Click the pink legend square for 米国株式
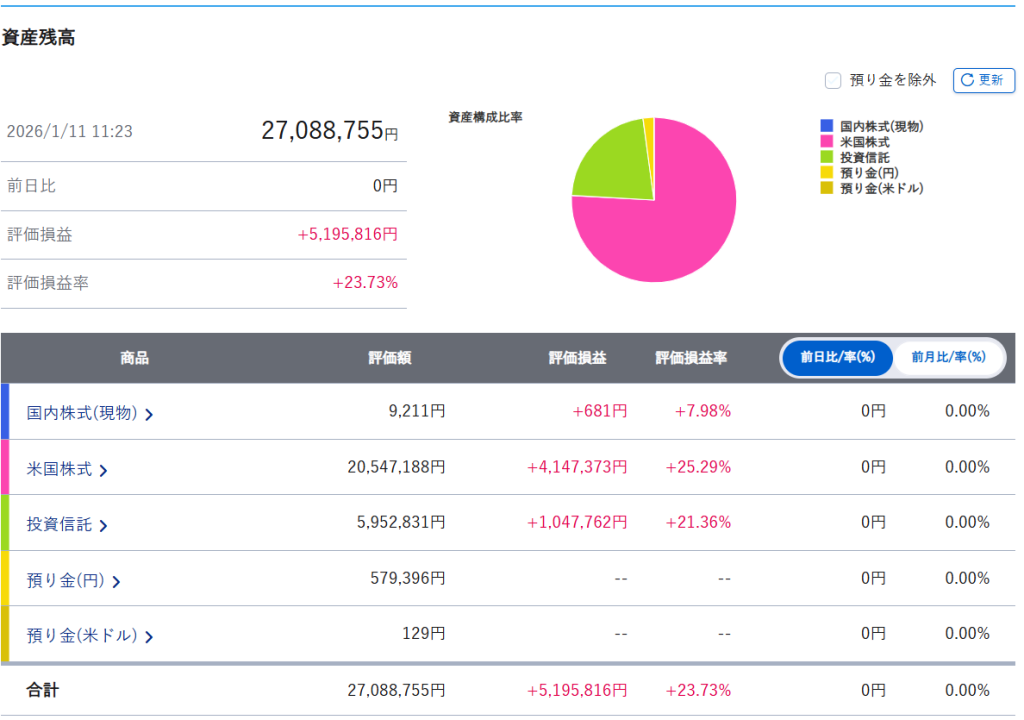The height and width of the screenshot is (720, 1024). click(x=826, y=142)
